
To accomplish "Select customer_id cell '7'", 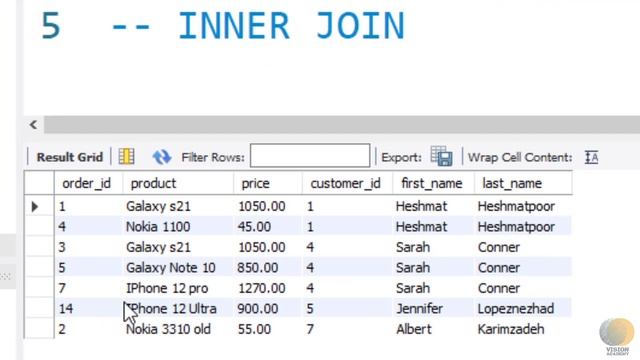I will [x=310, y=329].
